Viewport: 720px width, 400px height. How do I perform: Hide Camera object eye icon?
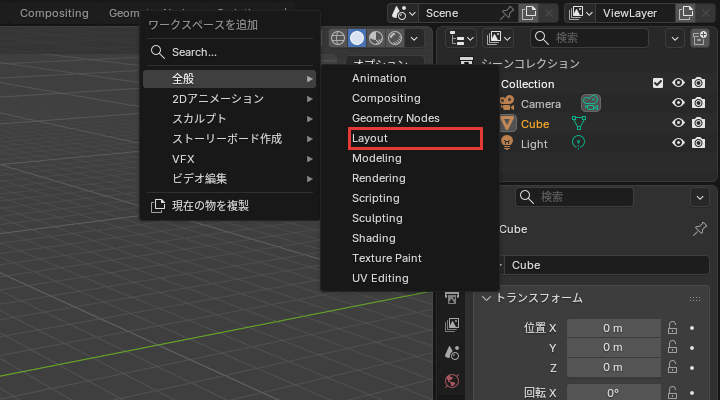(678, 103)
